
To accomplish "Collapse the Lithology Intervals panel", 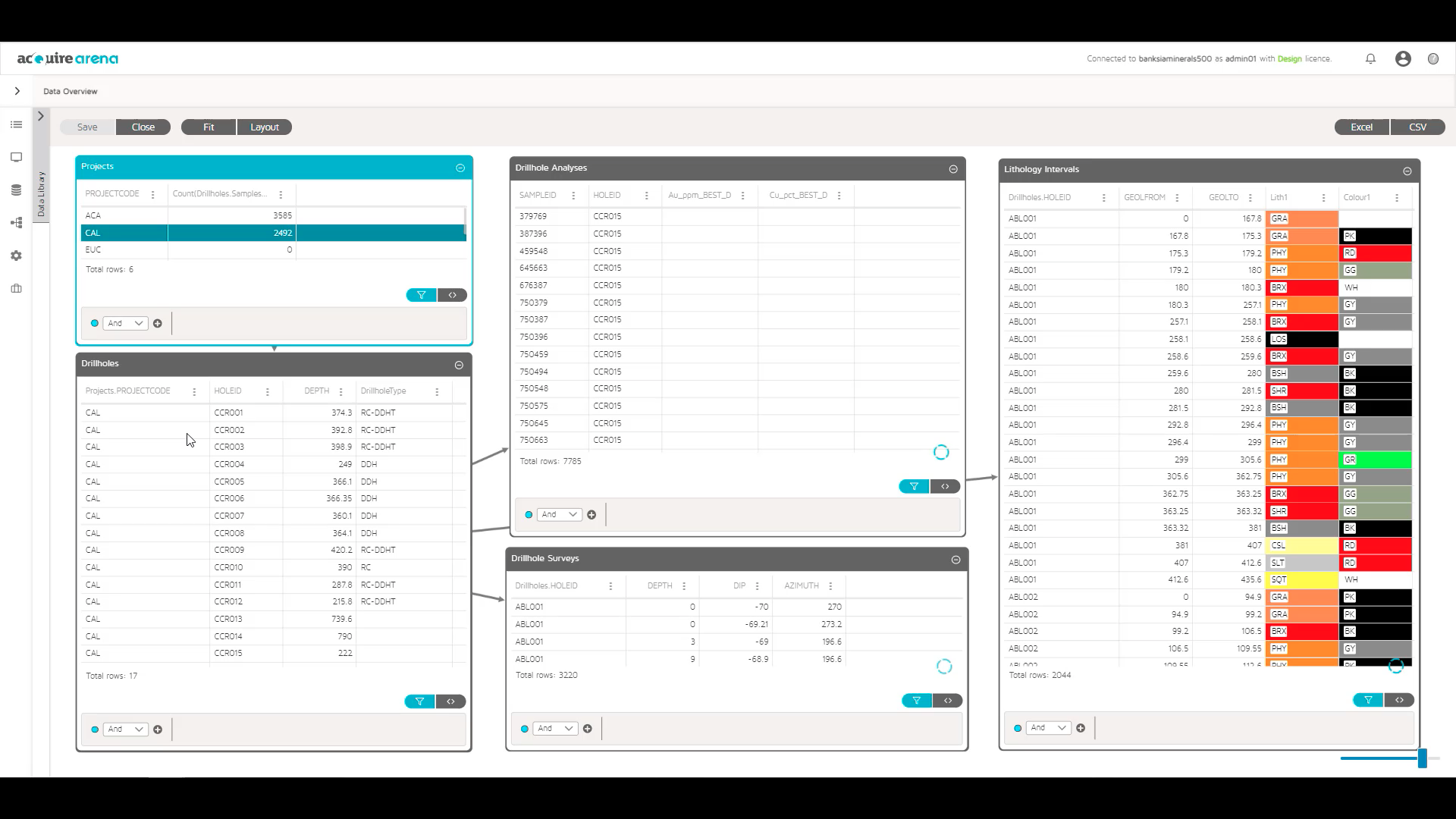I will (1407, 170).
